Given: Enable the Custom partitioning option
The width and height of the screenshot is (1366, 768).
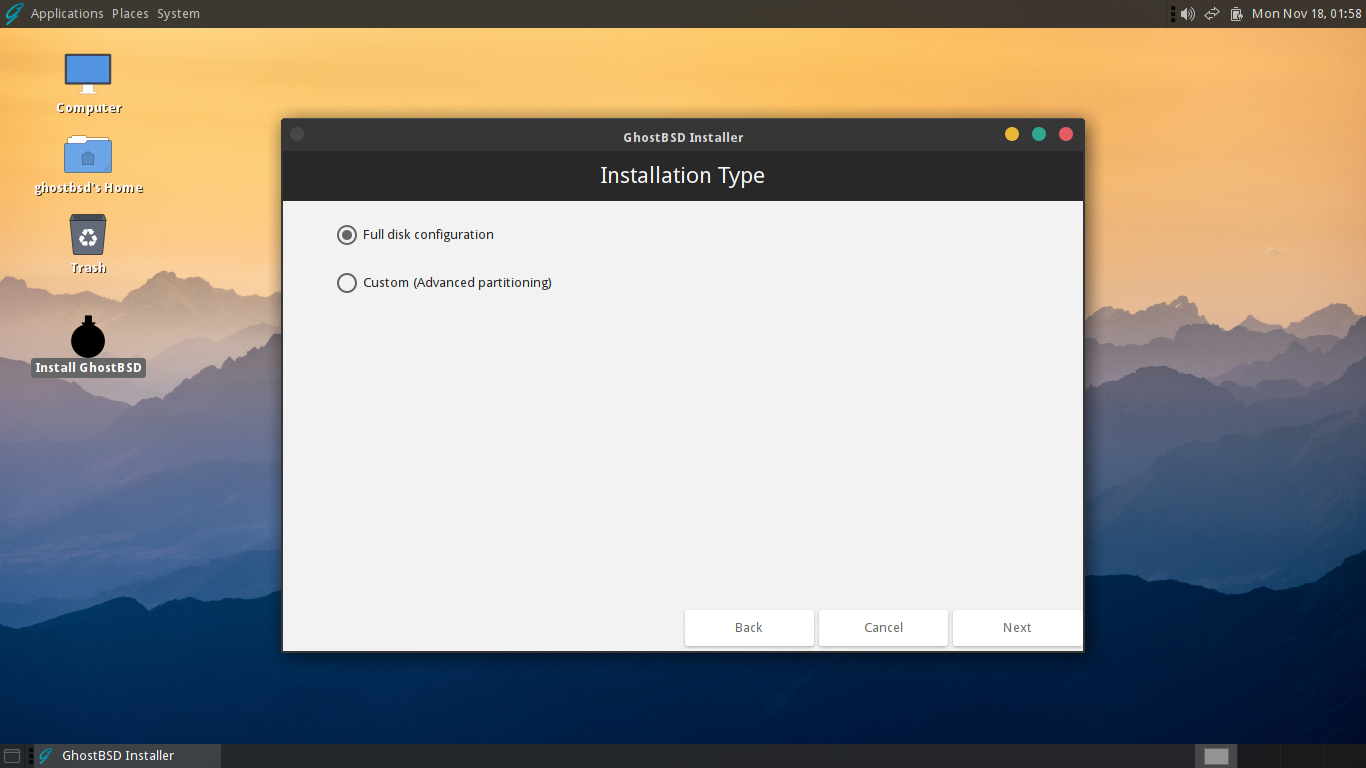Looking at the screenshot, I should (x=347, y=283).
